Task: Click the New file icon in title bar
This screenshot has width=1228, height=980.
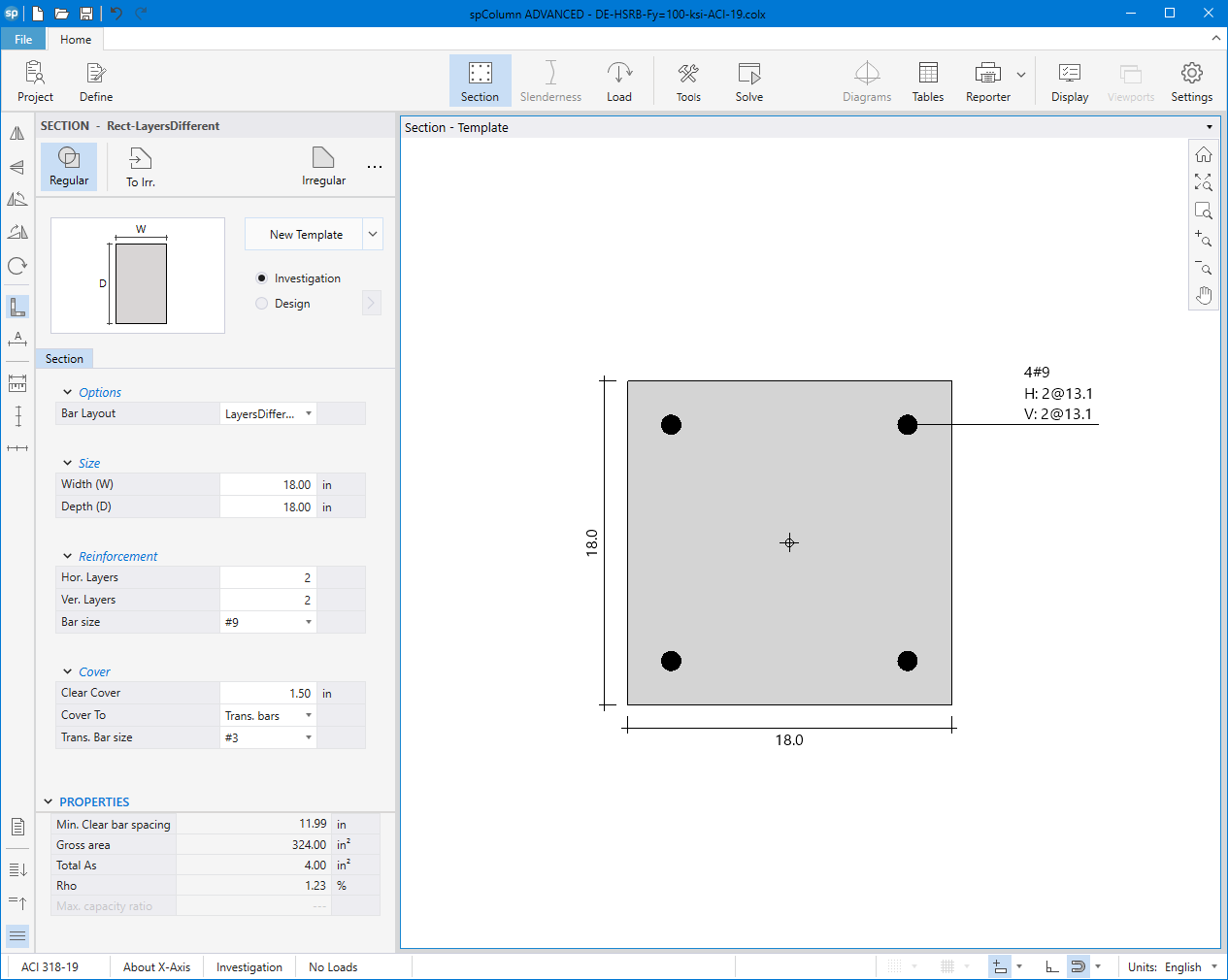Action: (x=38, y=14)
